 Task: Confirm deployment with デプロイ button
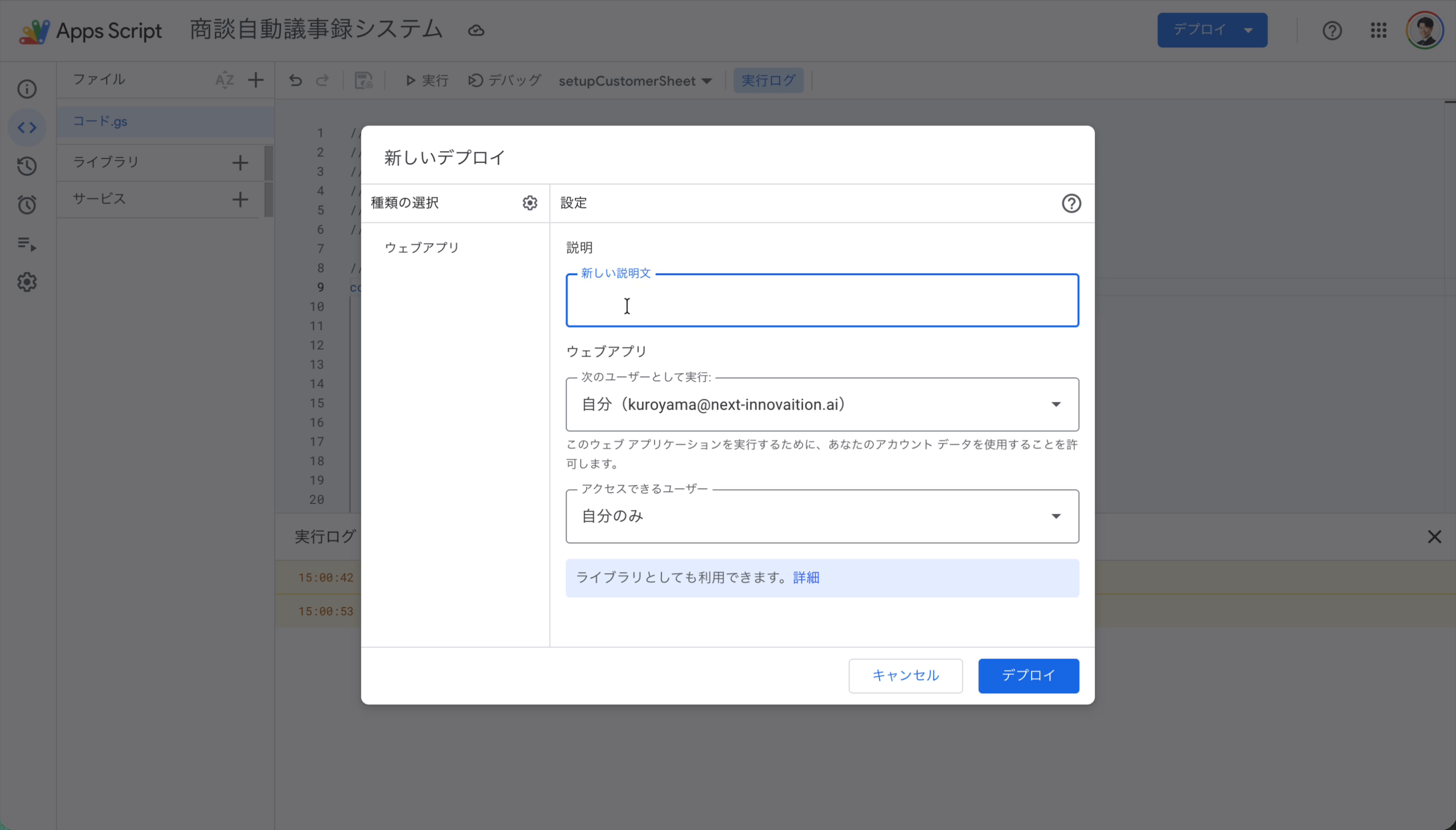1028,676
